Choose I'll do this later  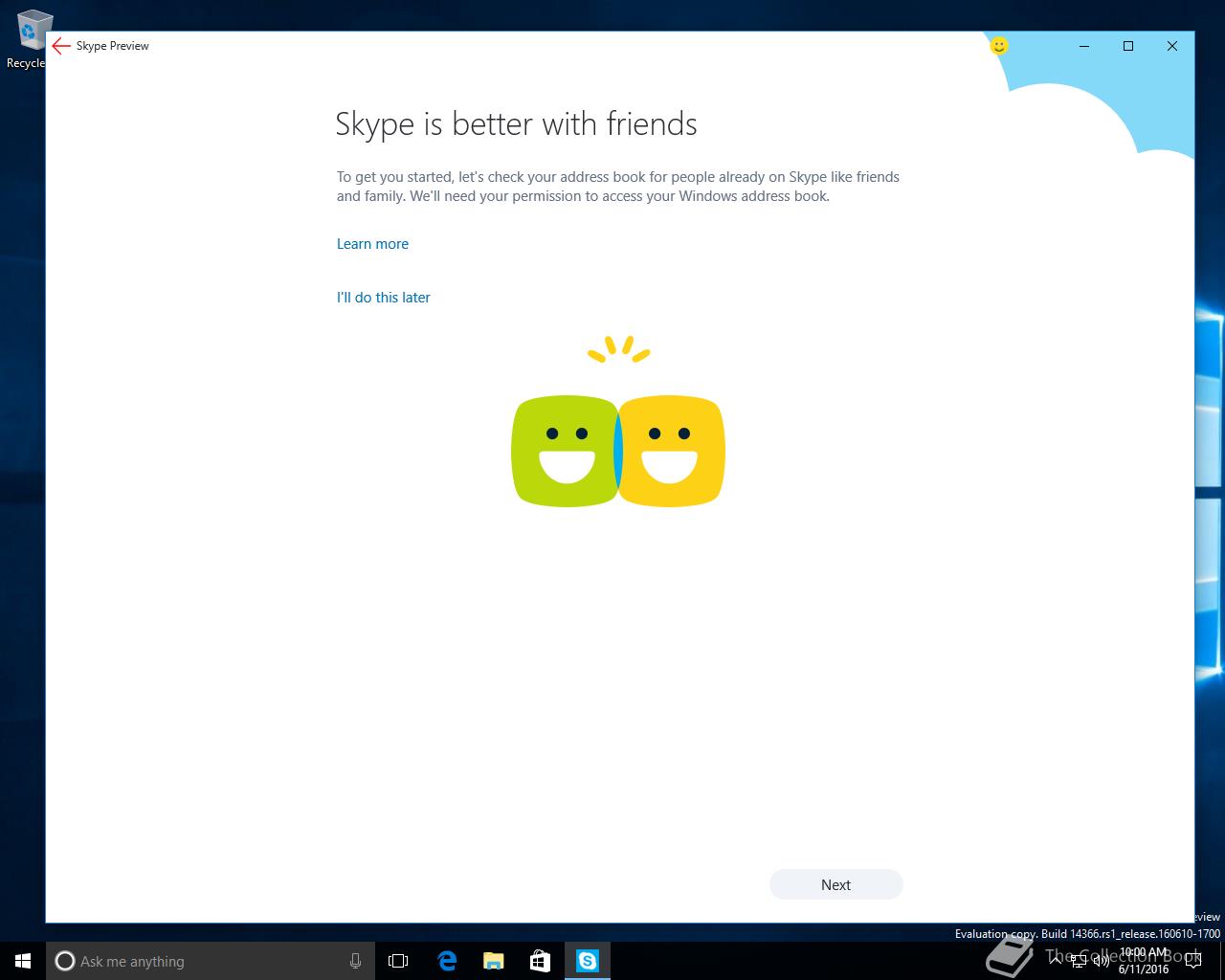[x=383, y=298]
